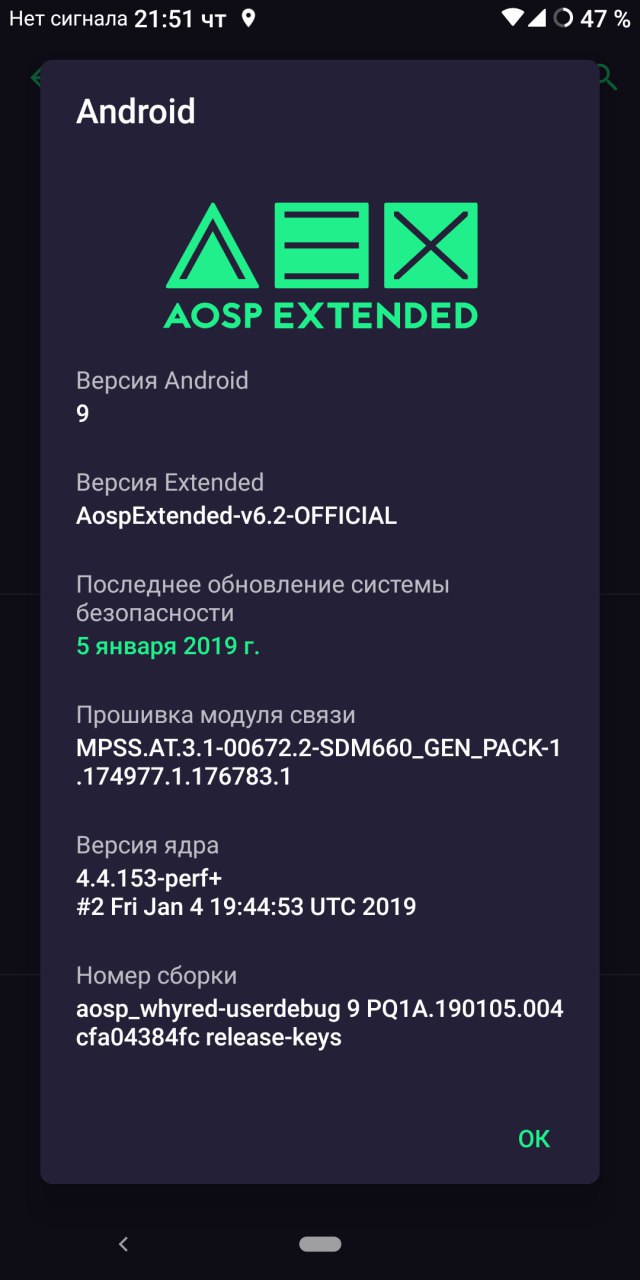
Task: Tap the navigation back arrow
Action: (123, 1244)
